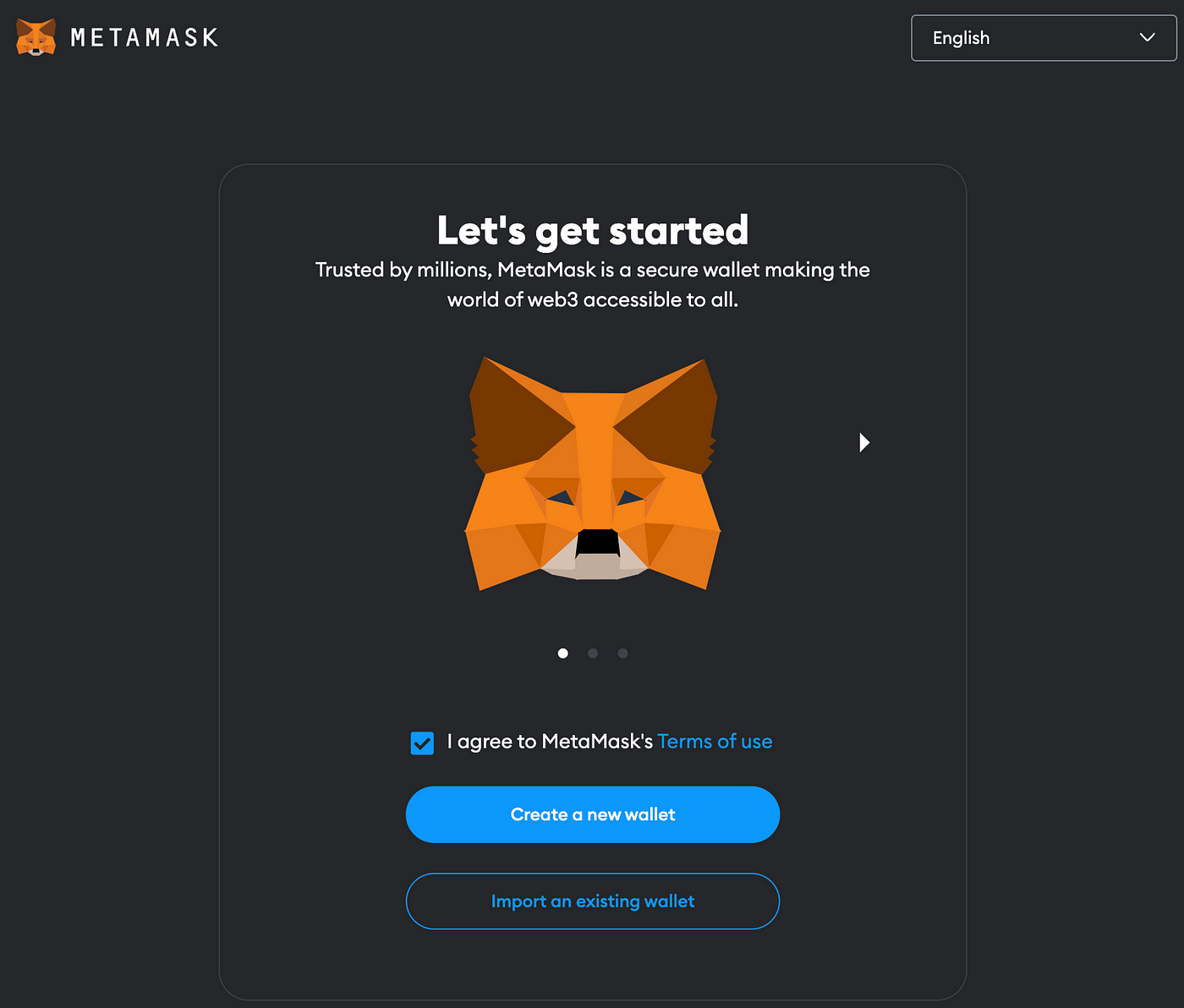Screen dimensions: 1184x1008
Task: Click the fox's nose in illustration
Action: (x=598, y=541)
